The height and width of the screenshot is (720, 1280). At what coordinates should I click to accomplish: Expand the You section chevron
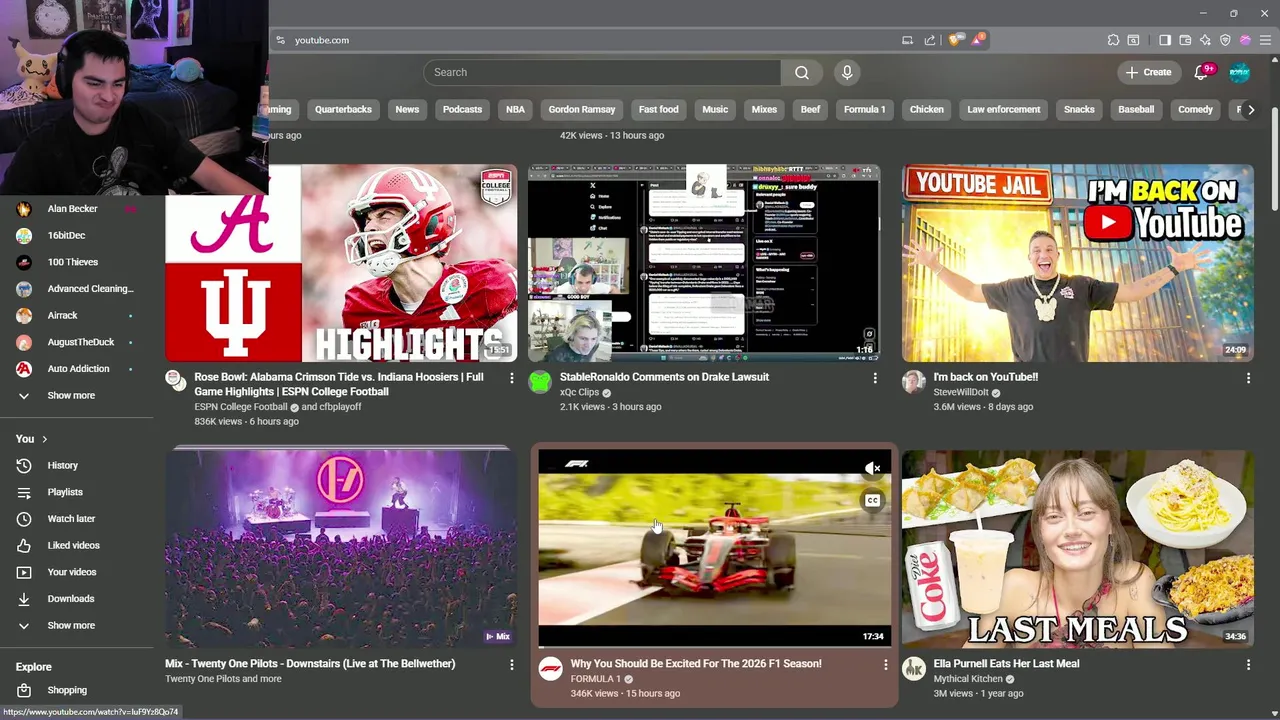44,439
